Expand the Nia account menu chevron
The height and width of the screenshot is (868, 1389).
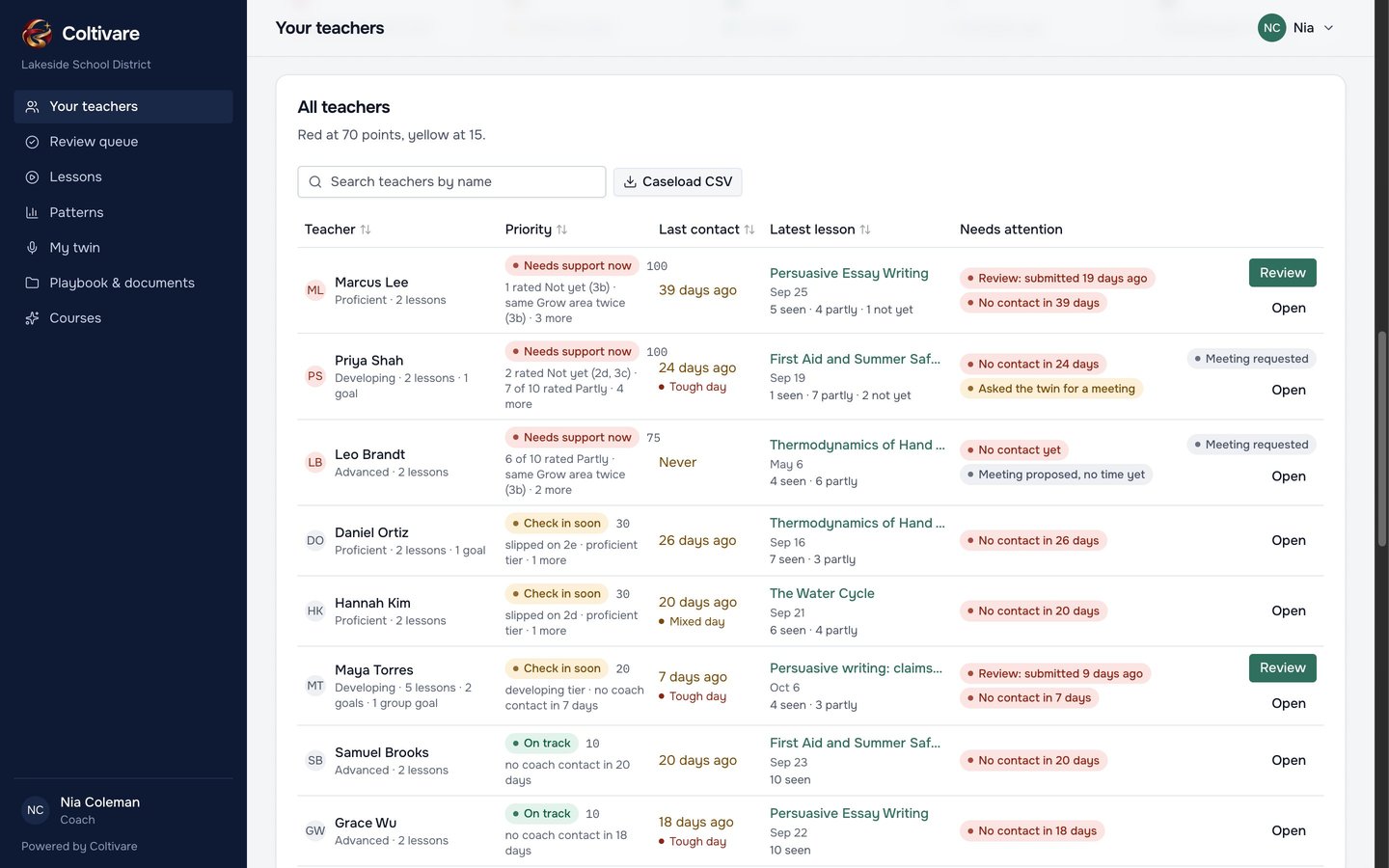(1328, 28)
